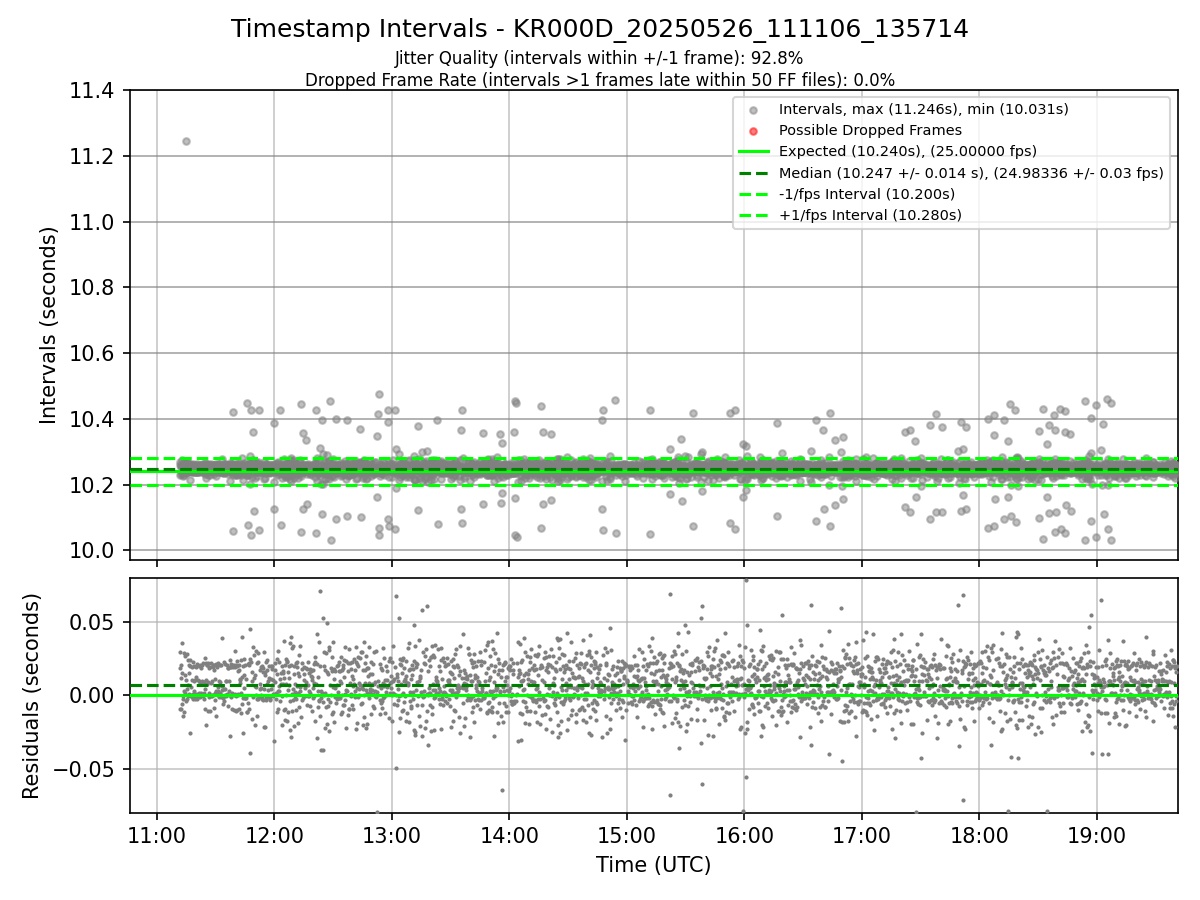Click legend entry 'Expected (10.240s), (25.00000 fps)'

click(x=908, y=151)
